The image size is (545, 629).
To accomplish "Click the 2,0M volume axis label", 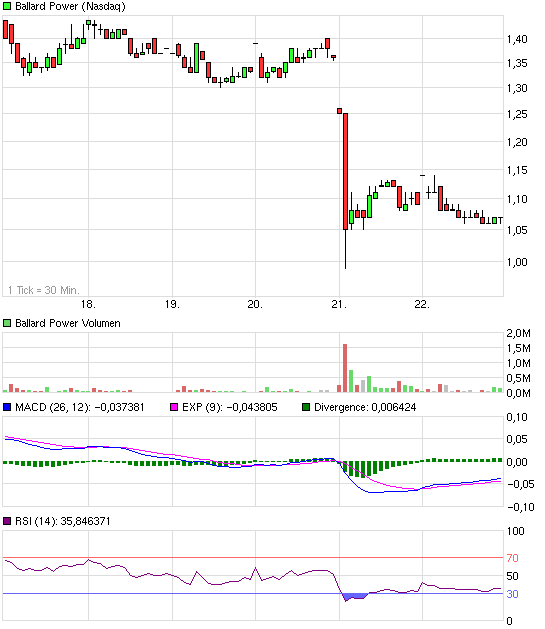I will (519, 333).
